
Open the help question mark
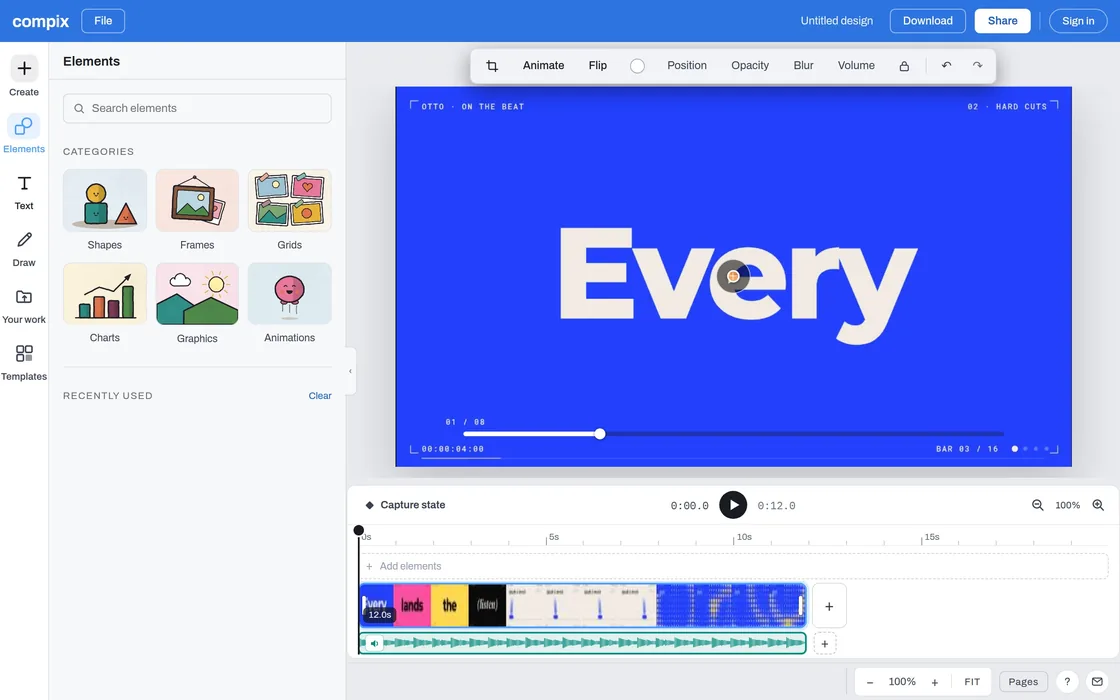point(1067,681)
